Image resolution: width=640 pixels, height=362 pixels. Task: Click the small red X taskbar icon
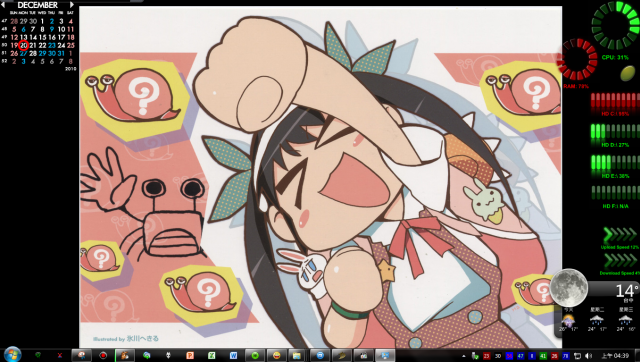pos(60,355)
